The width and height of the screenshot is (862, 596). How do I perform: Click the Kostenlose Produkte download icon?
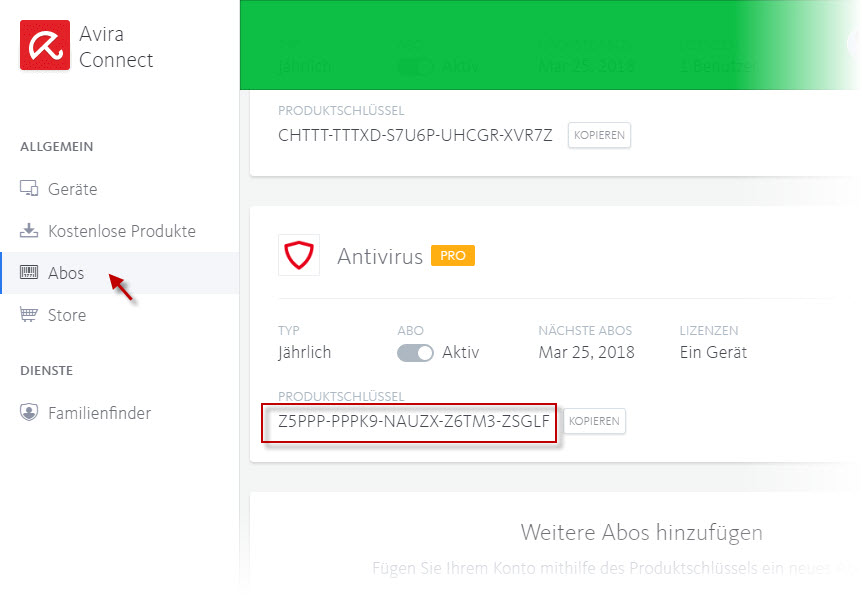pos(29,230)
